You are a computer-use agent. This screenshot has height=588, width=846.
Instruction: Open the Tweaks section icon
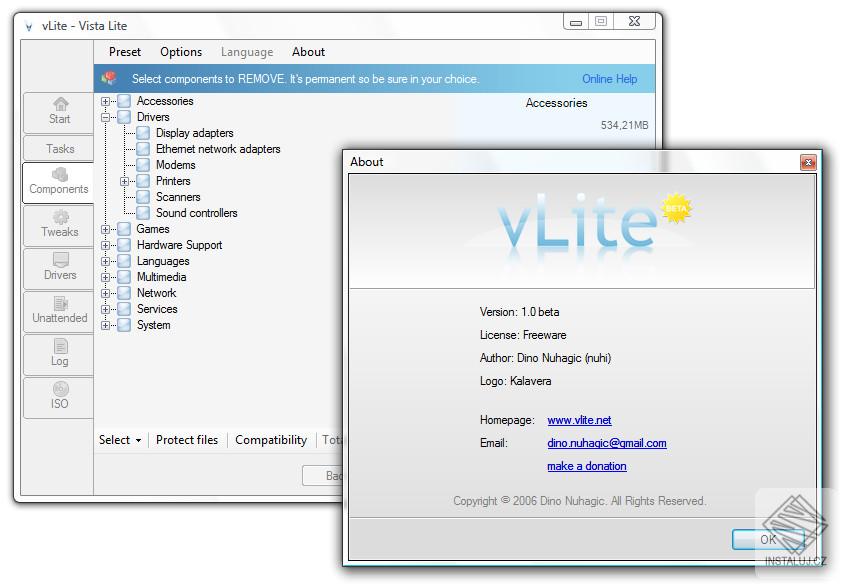[60, 216]
